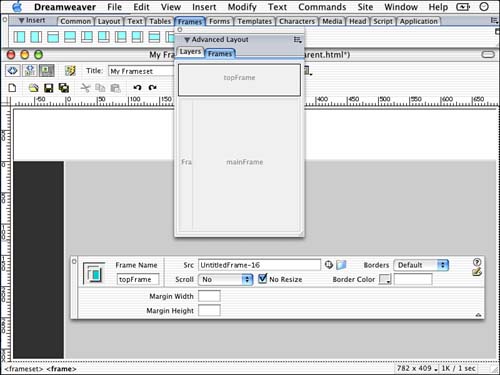Open the Characters tab in Insert bar

coord(297,21)
